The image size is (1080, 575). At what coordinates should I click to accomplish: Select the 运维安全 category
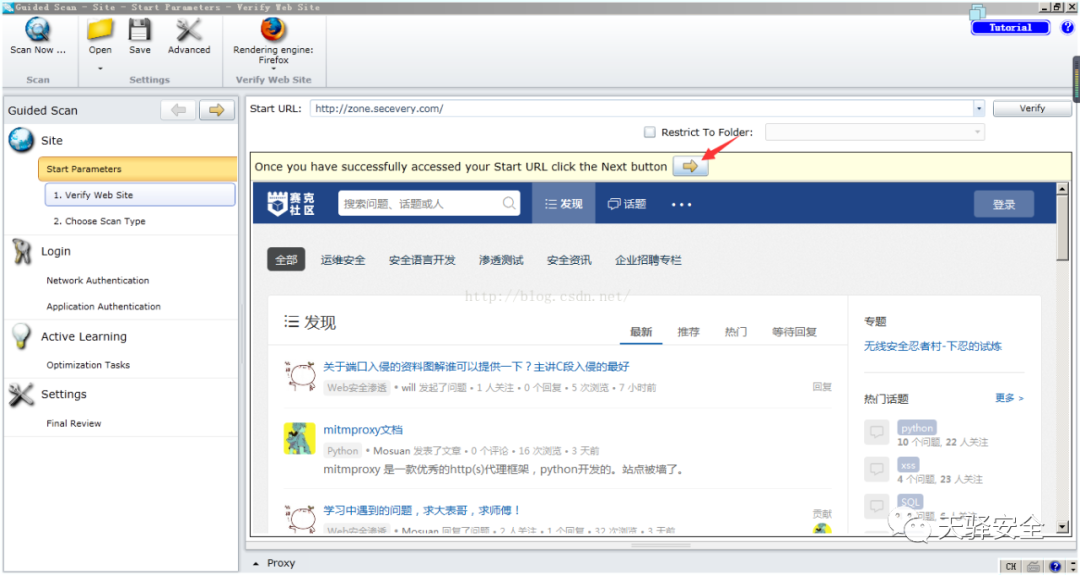(x=343, y=260)
